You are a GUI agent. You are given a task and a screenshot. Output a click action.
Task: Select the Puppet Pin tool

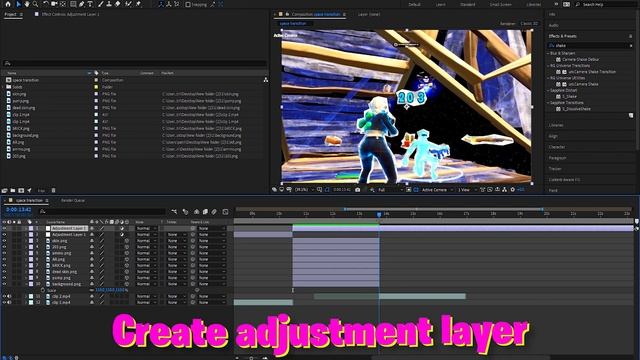pos(138,4)
